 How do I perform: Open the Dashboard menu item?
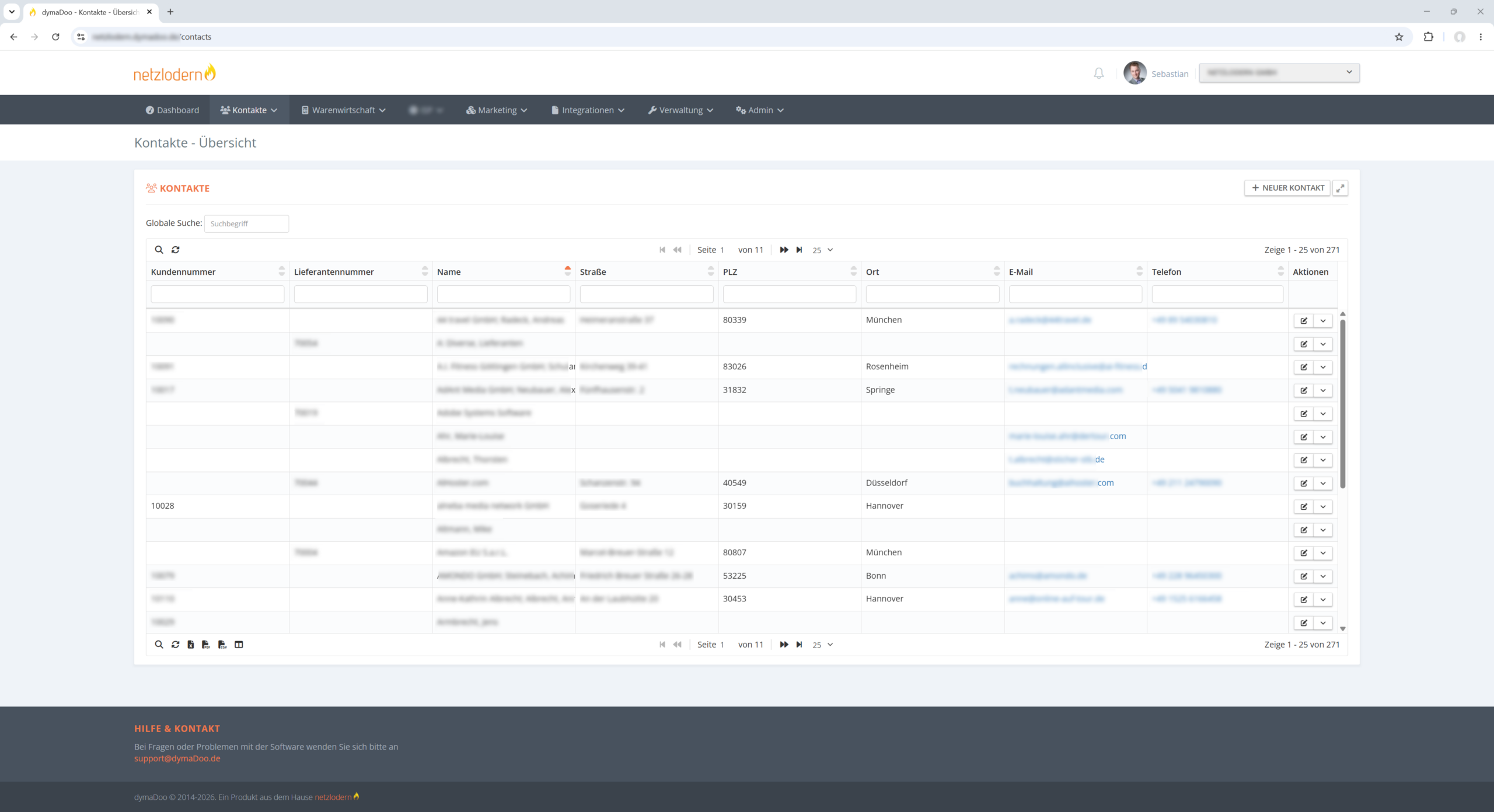[172, 110]
